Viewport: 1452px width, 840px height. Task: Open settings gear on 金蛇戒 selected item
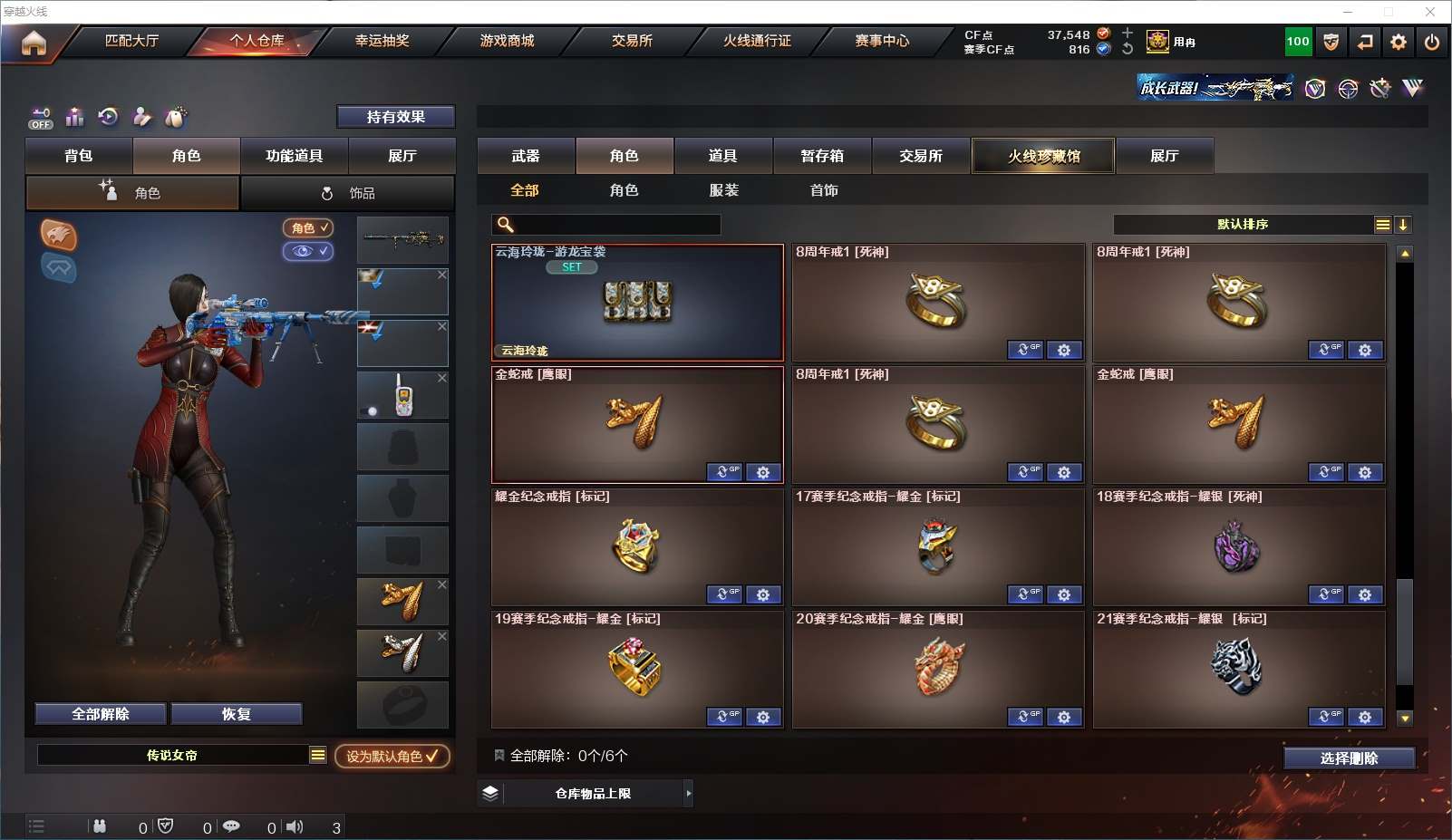(x=763, y=472)
